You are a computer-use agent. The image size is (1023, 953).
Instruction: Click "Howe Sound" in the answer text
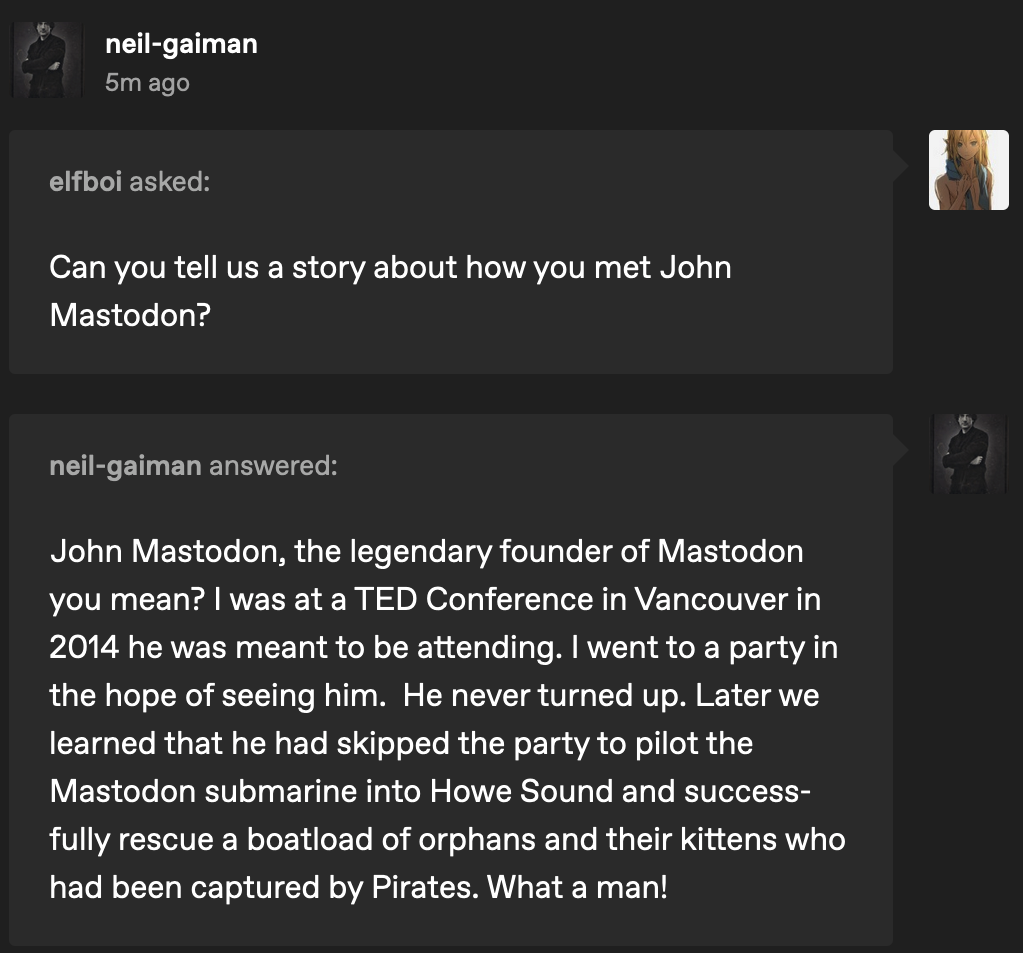pyautogui.click(x=521, y=791)
